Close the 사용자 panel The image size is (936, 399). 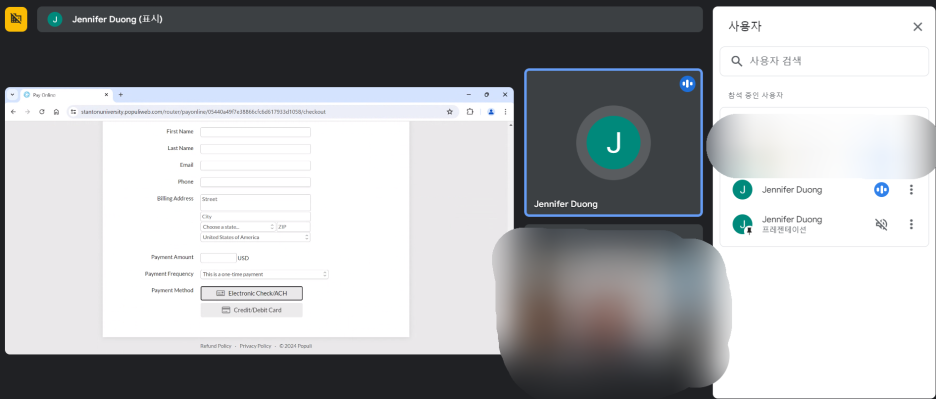click(917, 26)
